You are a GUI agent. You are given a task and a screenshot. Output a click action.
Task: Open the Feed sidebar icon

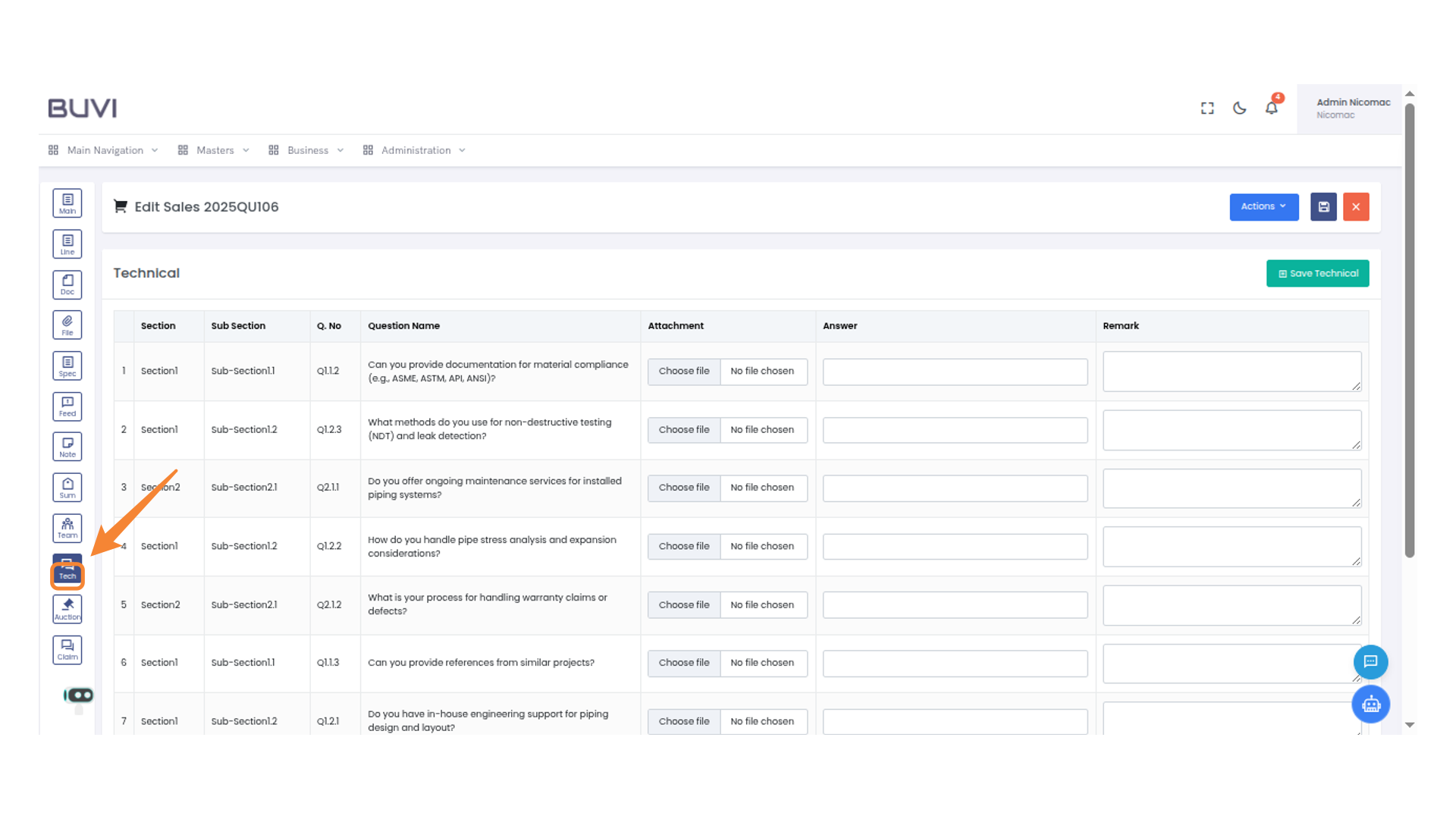67,406
